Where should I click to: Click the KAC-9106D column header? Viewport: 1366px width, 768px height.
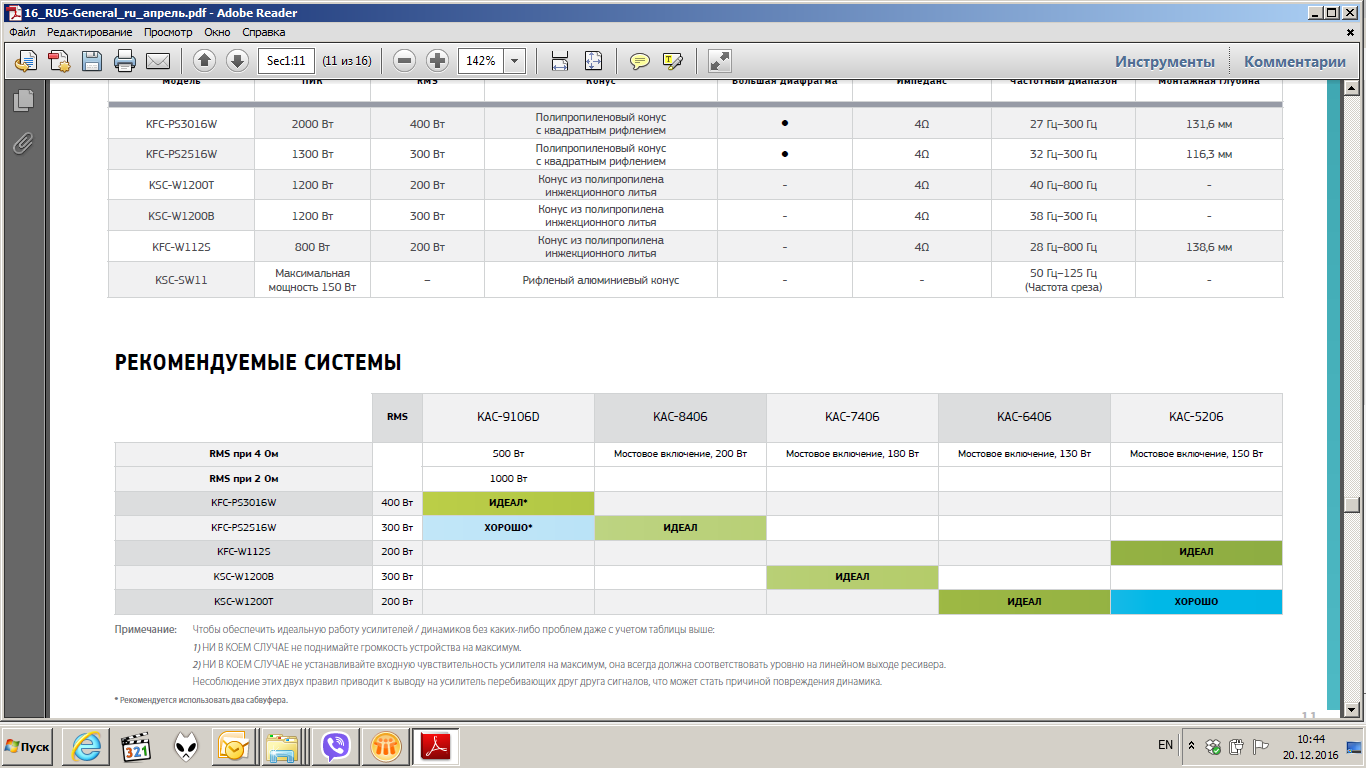click(509, 417)
